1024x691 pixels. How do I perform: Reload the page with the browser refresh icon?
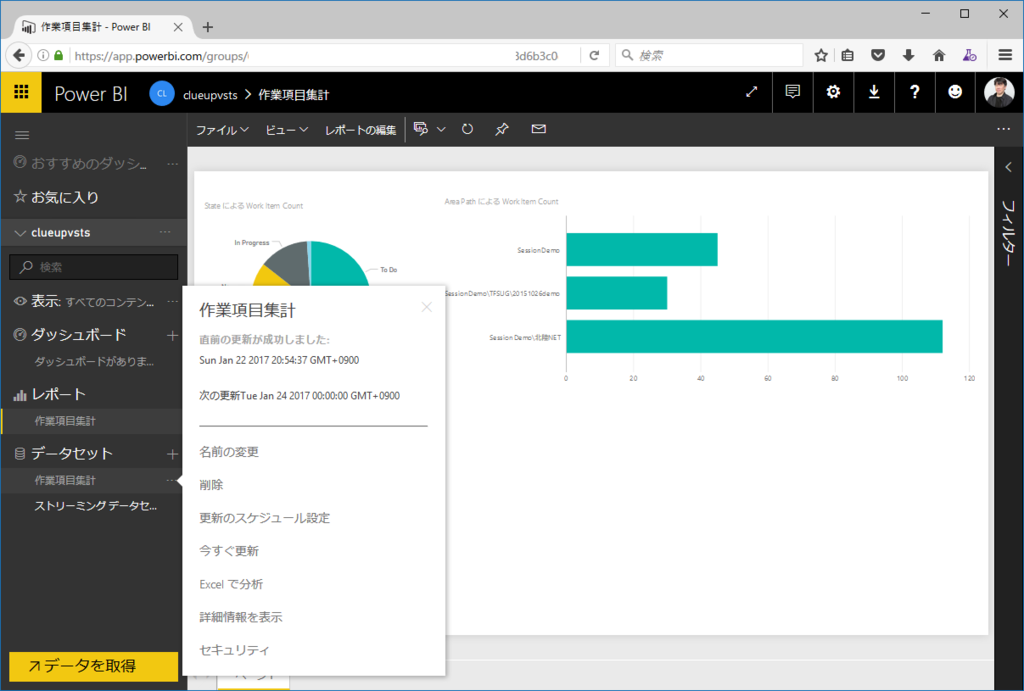tap(594, 56)
